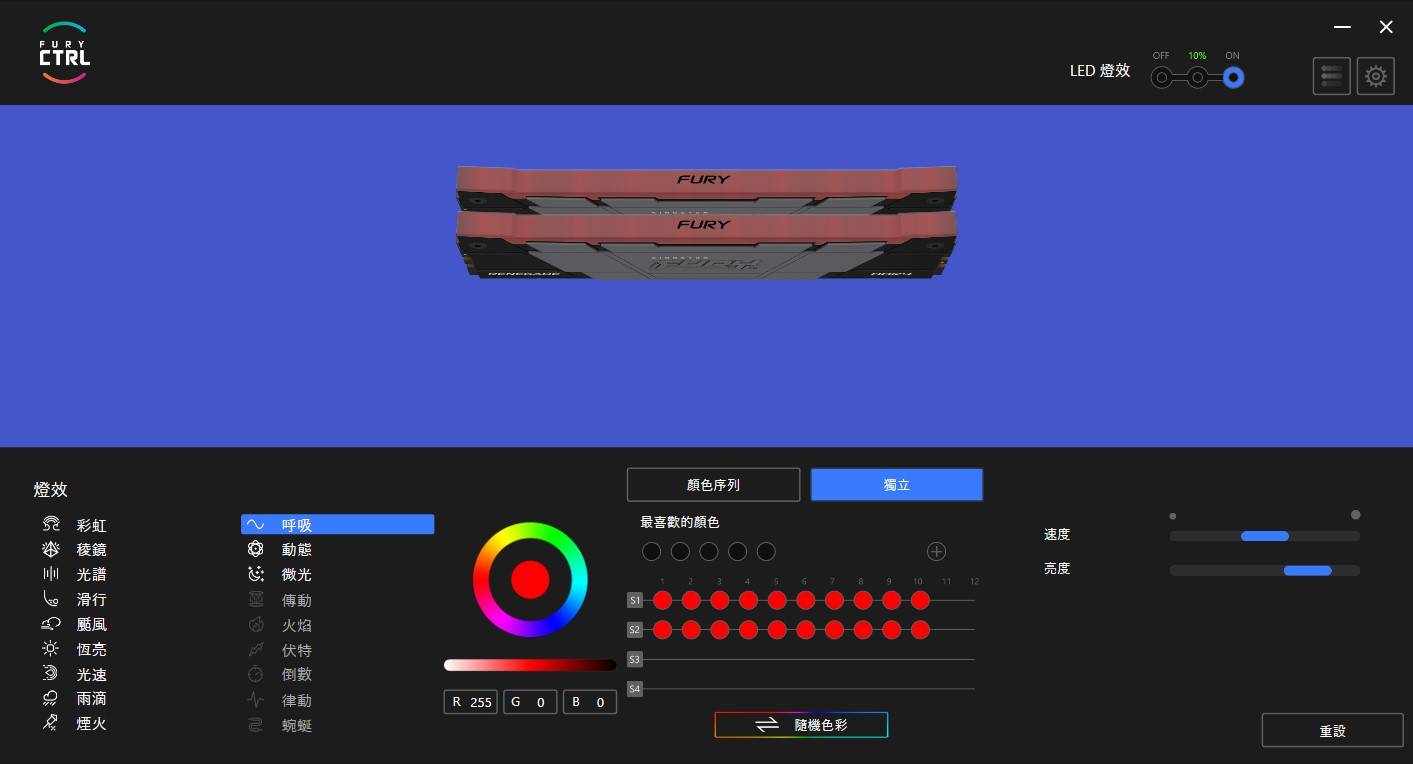Select the 彩虹 effect label

92,526
